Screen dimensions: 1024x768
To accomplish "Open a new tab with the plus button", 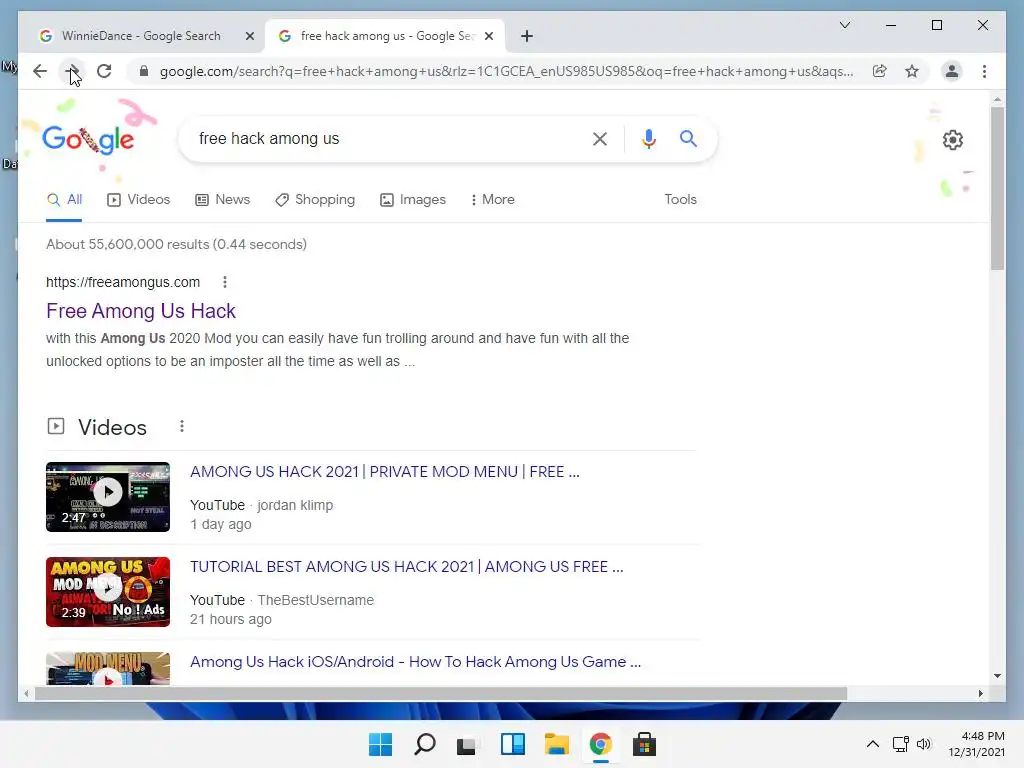I will click(x=527, y=36).
